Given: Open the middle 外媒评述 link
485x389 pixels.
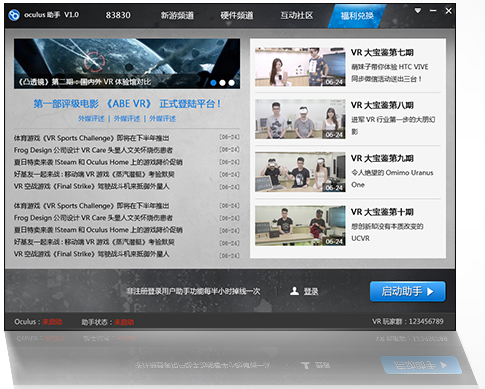Looking at the screenshot, I should pos(127,119).
